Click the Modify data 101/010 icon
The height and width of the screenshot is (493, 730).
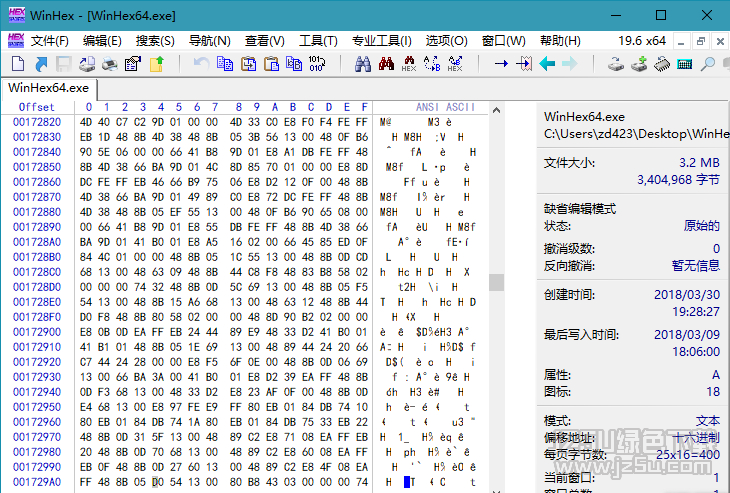317,63
